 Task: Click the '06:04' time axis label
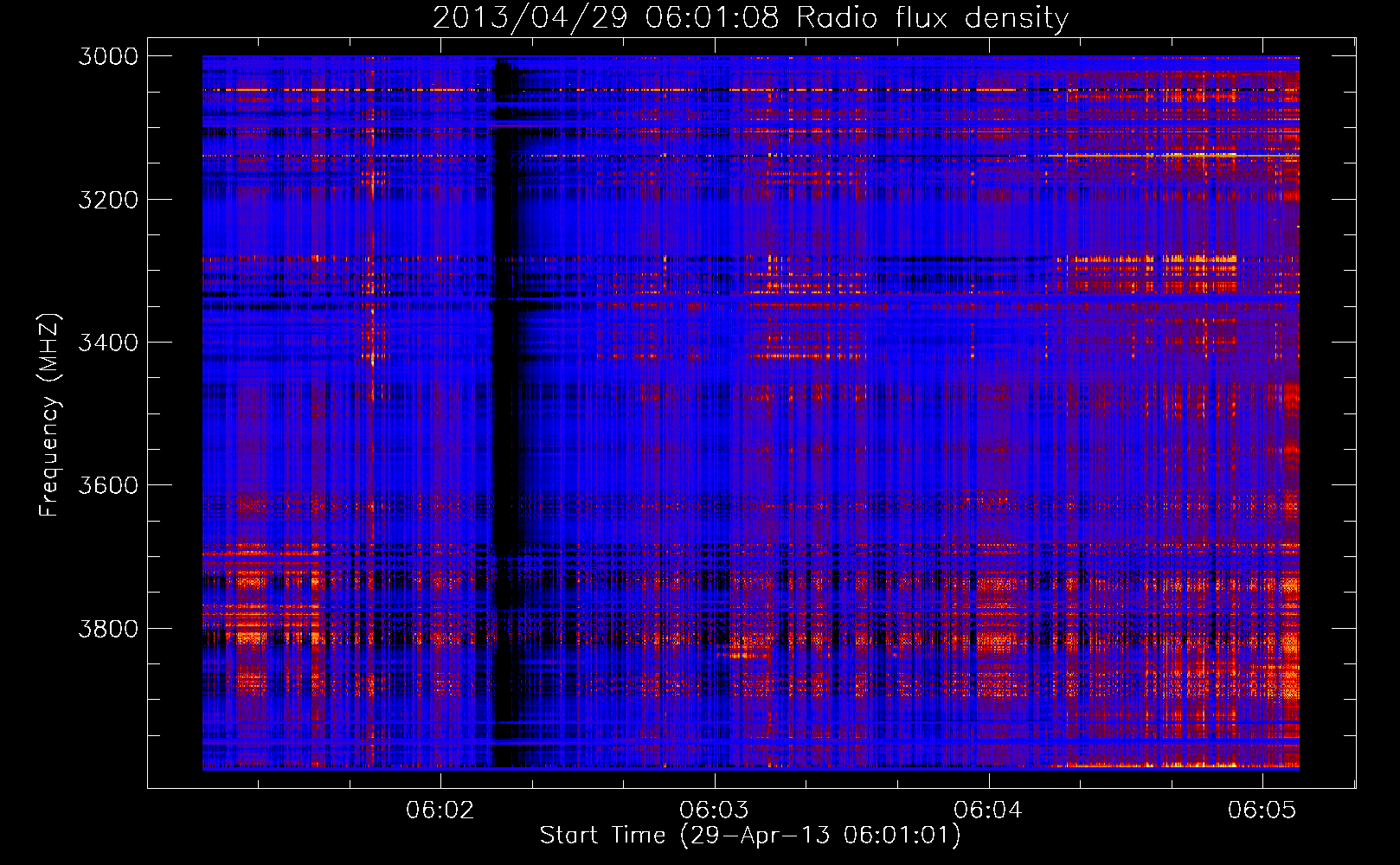tap(988, 810)
